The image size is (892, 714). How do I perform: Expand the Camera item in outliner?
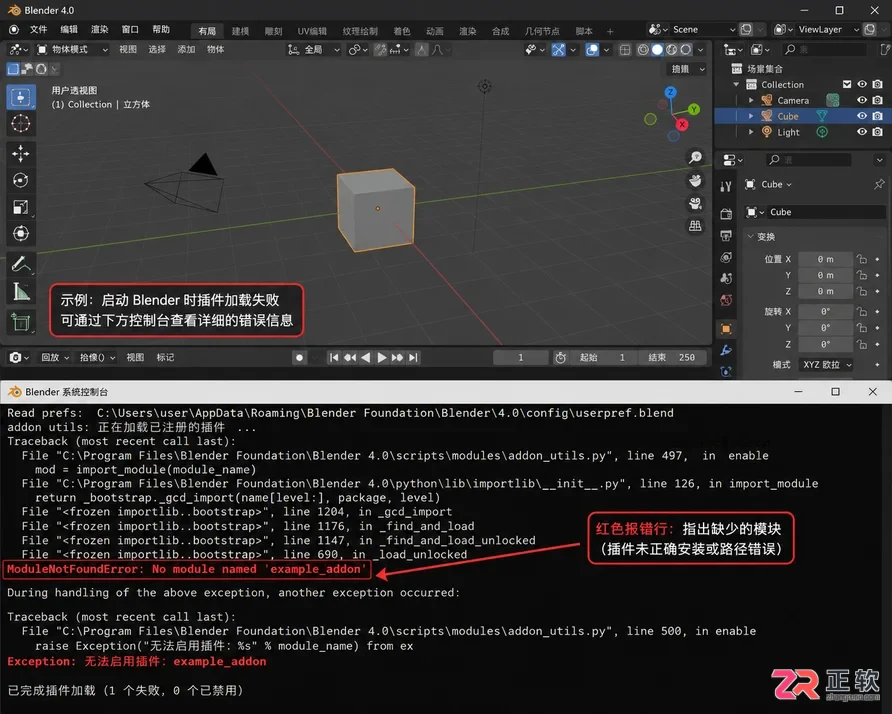(751, 100)
